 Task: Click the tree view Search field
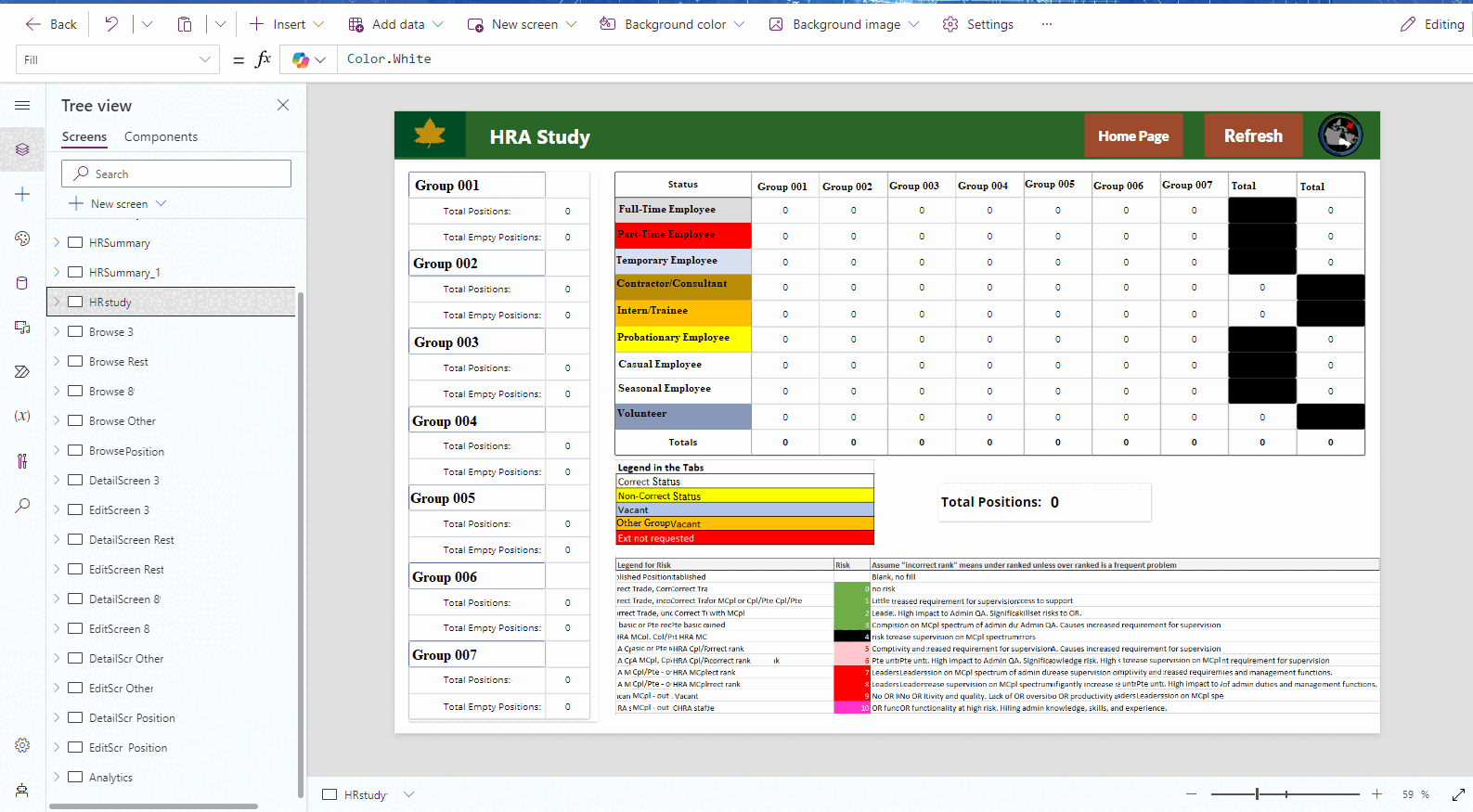[176, 174]
